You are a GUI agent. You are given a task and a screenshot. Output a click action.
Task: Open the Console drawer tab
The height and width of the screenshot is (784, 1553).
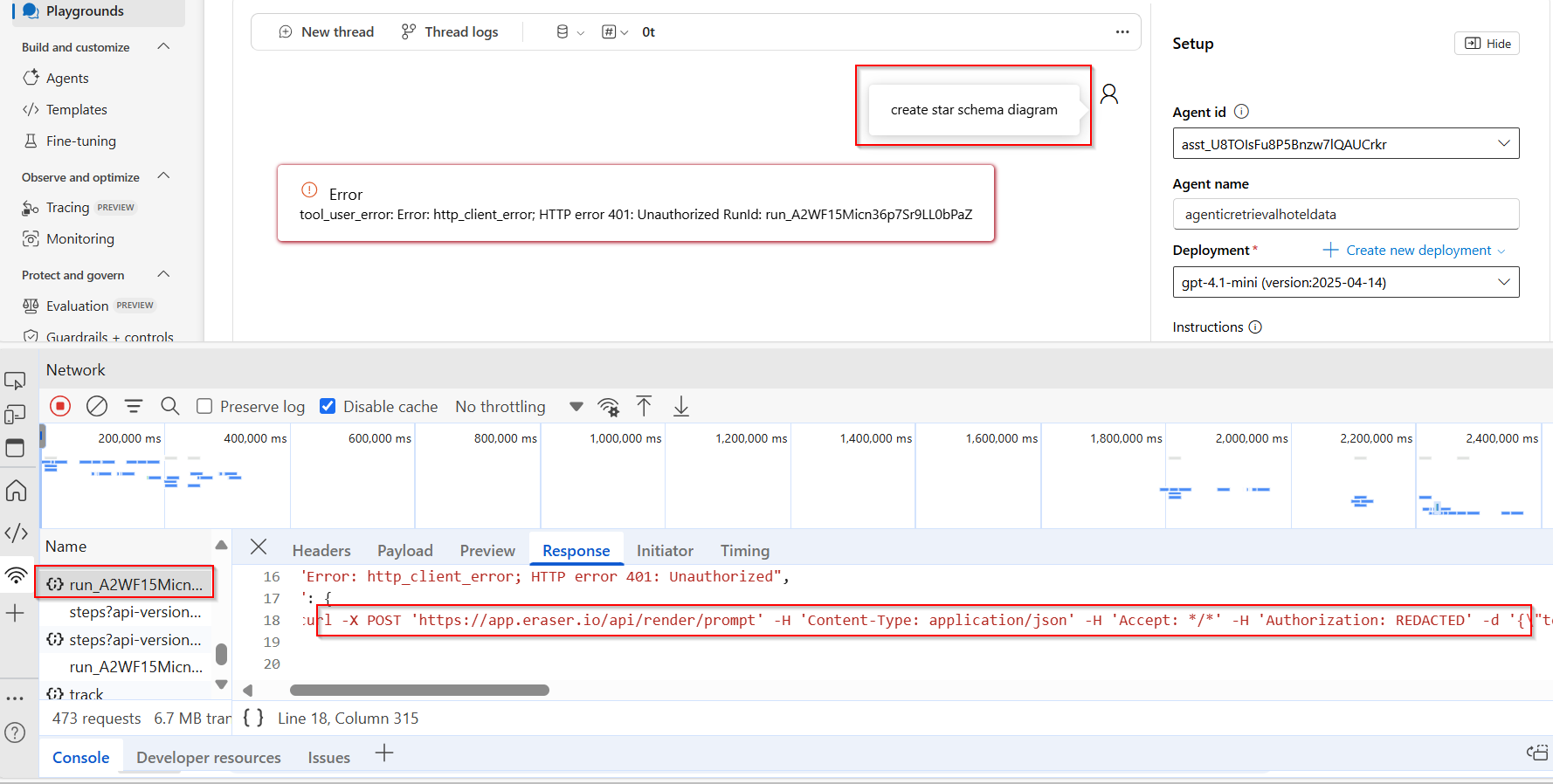tap(81, 757)
